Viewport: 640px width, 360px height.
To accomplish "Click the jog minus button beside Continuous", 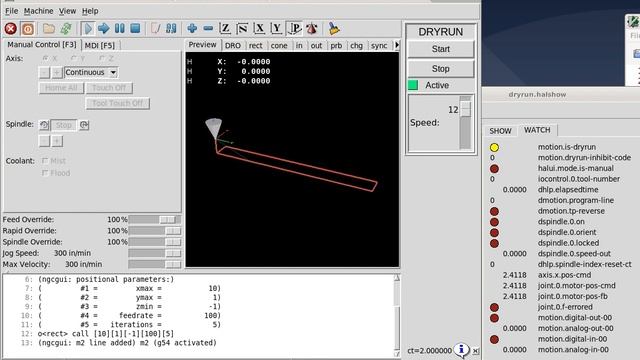I will coord(44,73).
